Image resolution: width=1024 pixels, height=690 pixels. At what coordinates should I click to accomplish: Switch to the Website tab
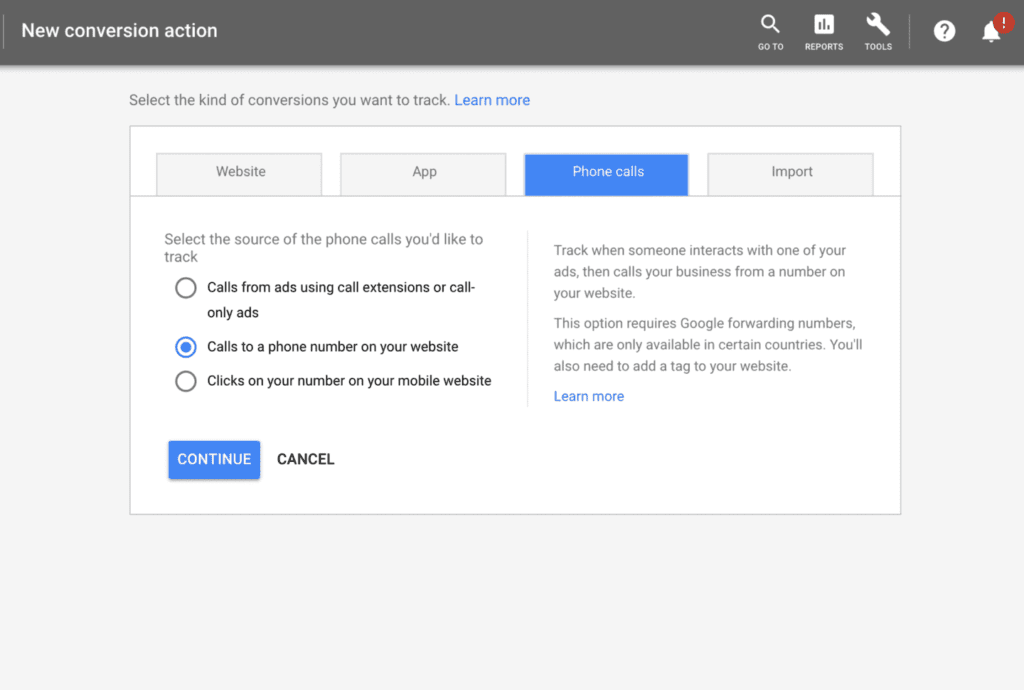[240, 172]
